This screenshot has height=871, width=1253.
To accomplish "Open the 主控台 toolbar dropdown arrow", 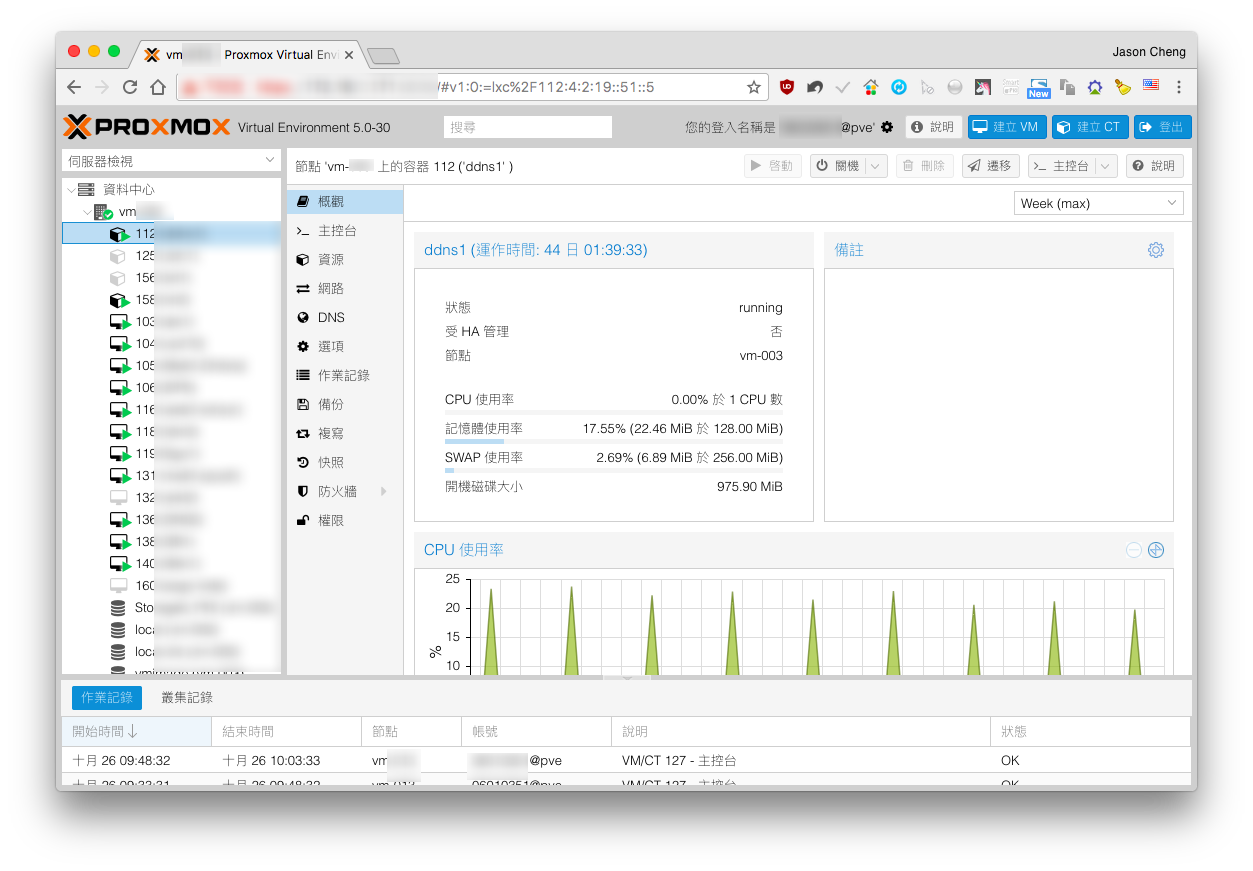I will coord(1106,166).
